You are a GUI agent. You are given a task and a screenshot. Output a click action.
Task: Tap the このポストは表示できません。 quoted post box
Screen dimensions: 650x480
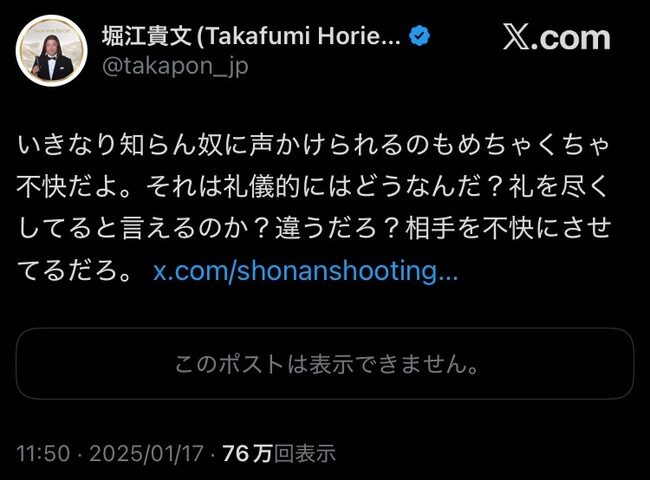click(x=325, y=364)
